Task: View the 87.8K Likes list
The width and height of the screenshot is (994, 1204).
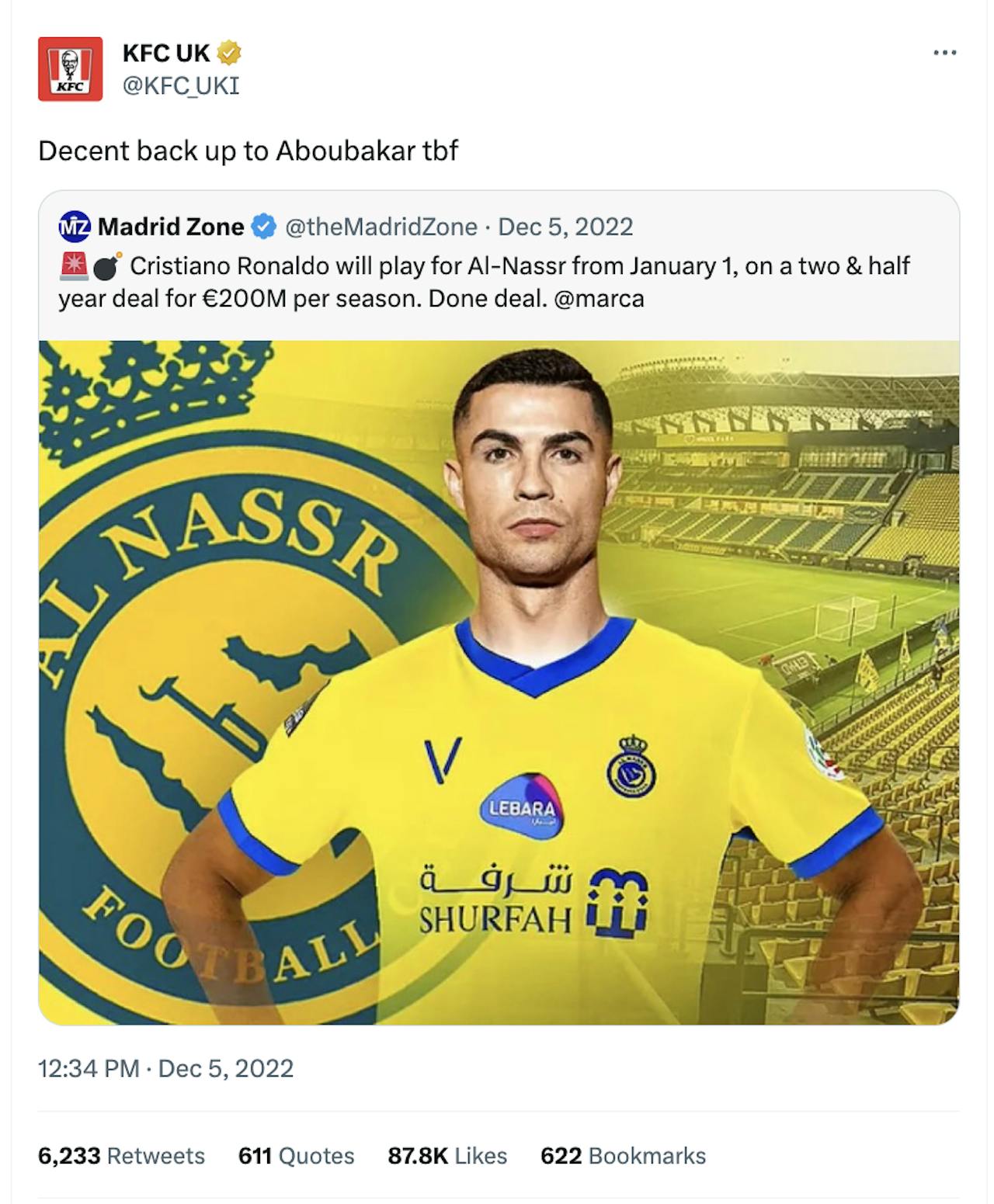Action: (447, 1156)
